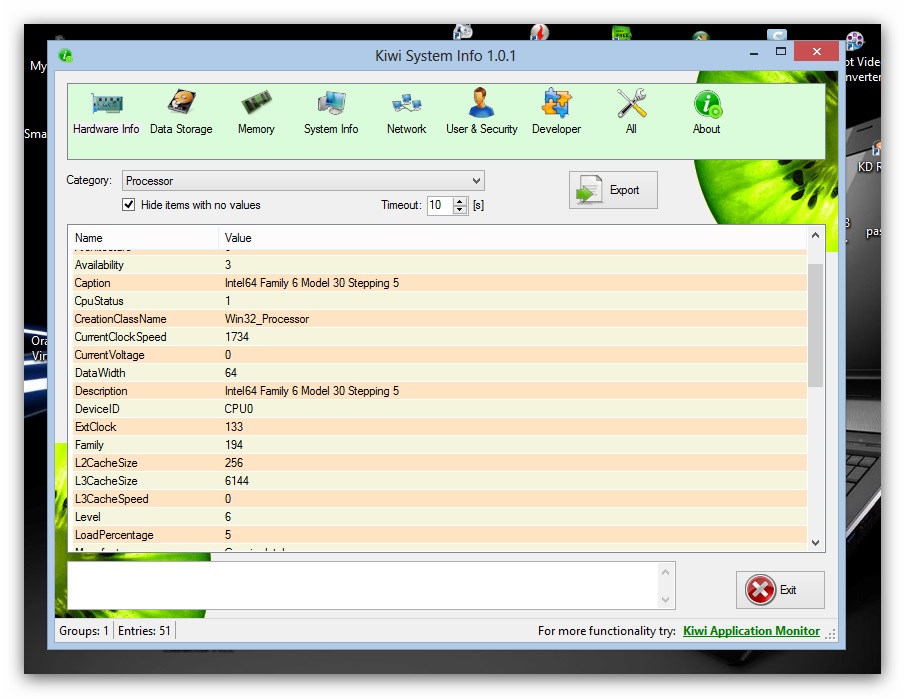Click the Kiwi app icon in title bar
This screenshot has height=698, width=905.
click(x=65, y=55)
